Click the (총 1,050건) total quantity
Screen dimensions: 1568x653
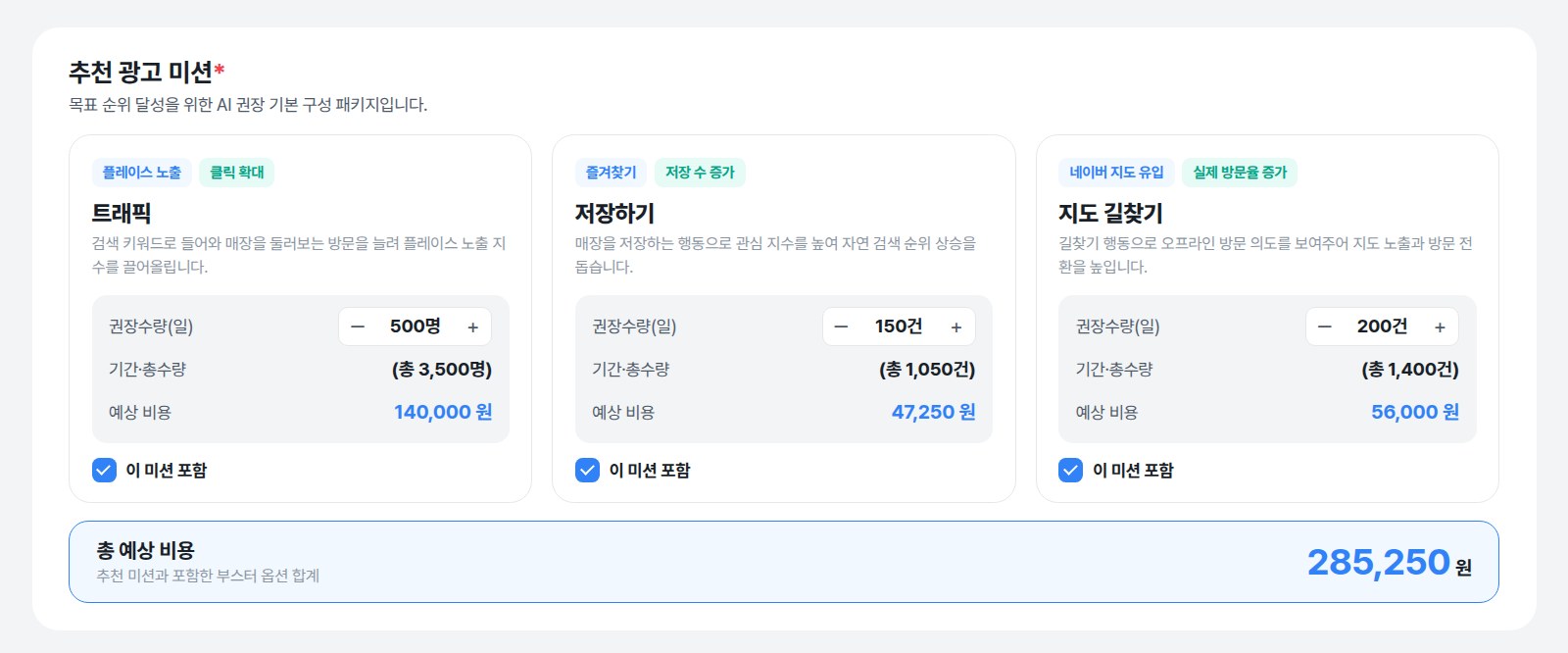point(927,370)
